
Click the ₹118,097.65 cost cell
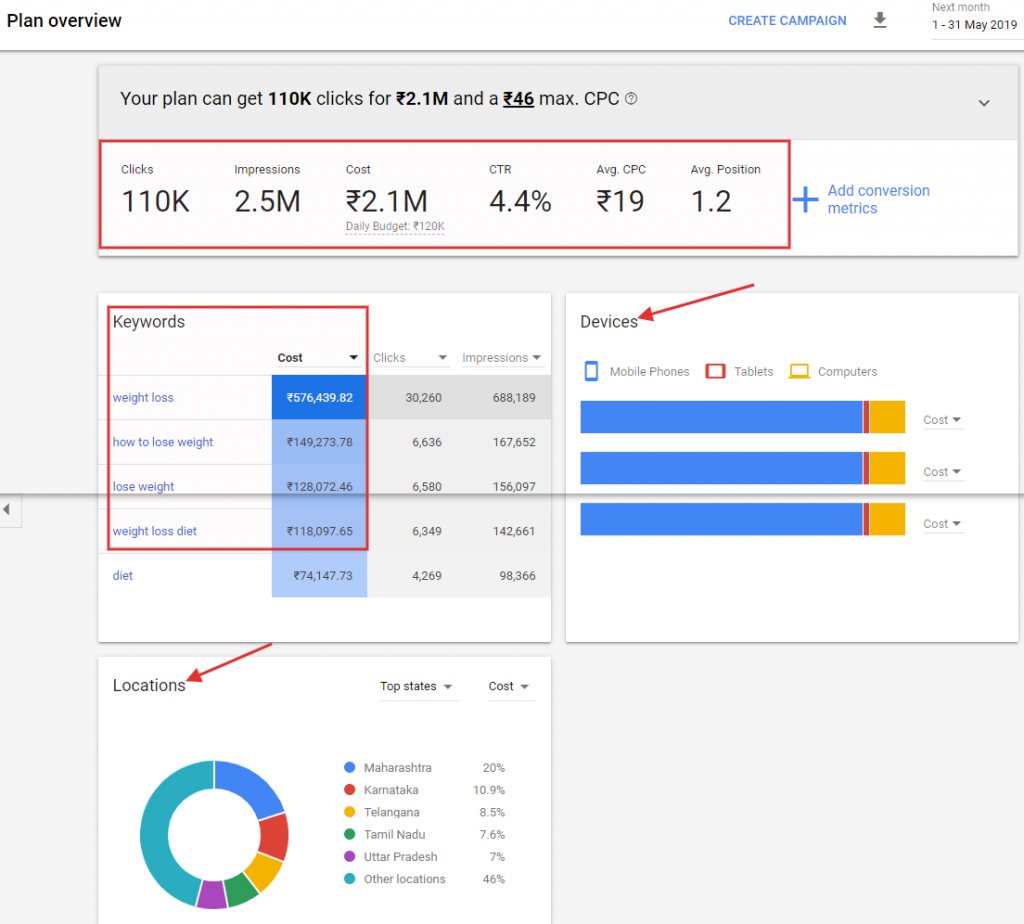click(x=319, y=531)
